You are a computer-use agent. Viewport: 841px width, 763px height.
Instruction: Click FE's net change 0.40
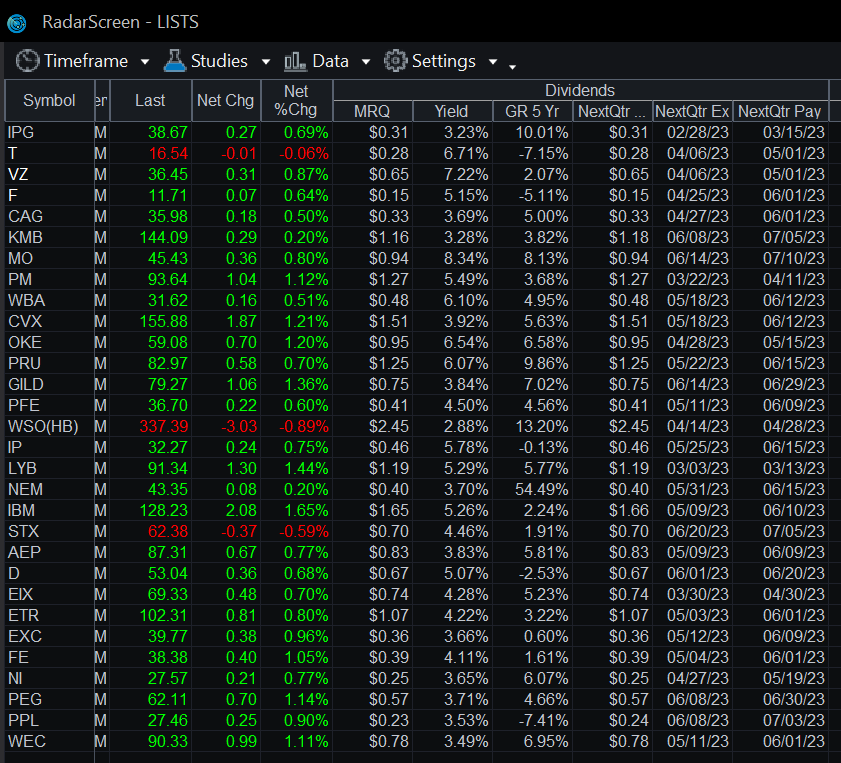pyautogui.click(x=241, y=657)
